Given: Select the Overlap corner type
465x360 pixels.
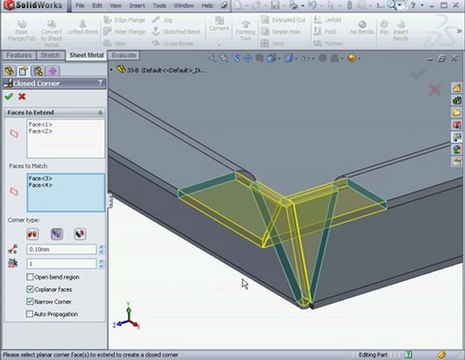Looking at the screenshot, I should pos(57,234).
